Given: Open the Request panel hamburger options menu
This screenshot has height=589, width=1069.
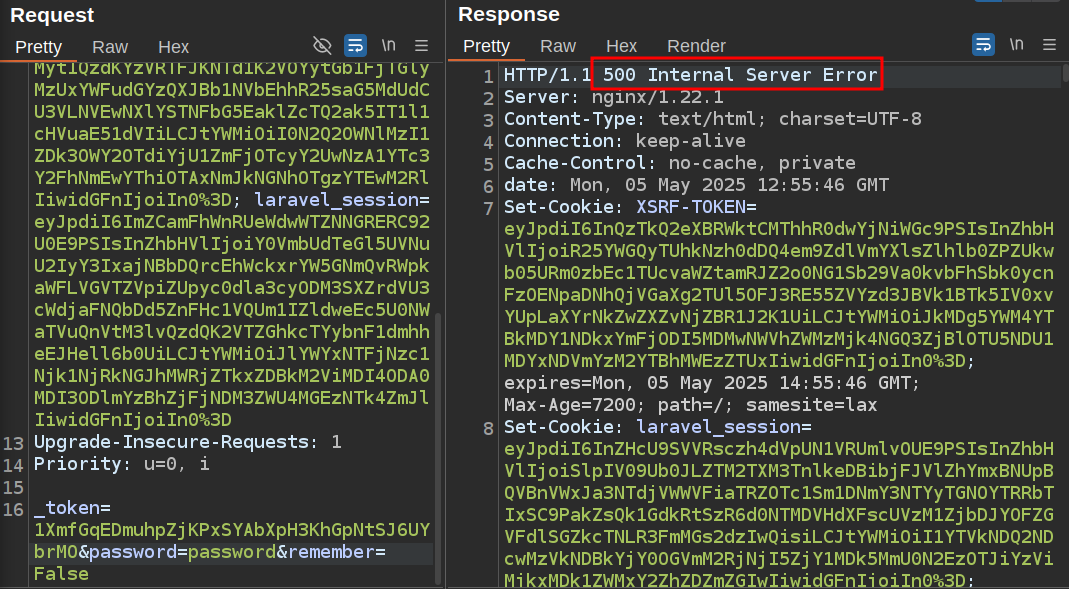Looking at the screenshot, I should (x=421, y=45).
